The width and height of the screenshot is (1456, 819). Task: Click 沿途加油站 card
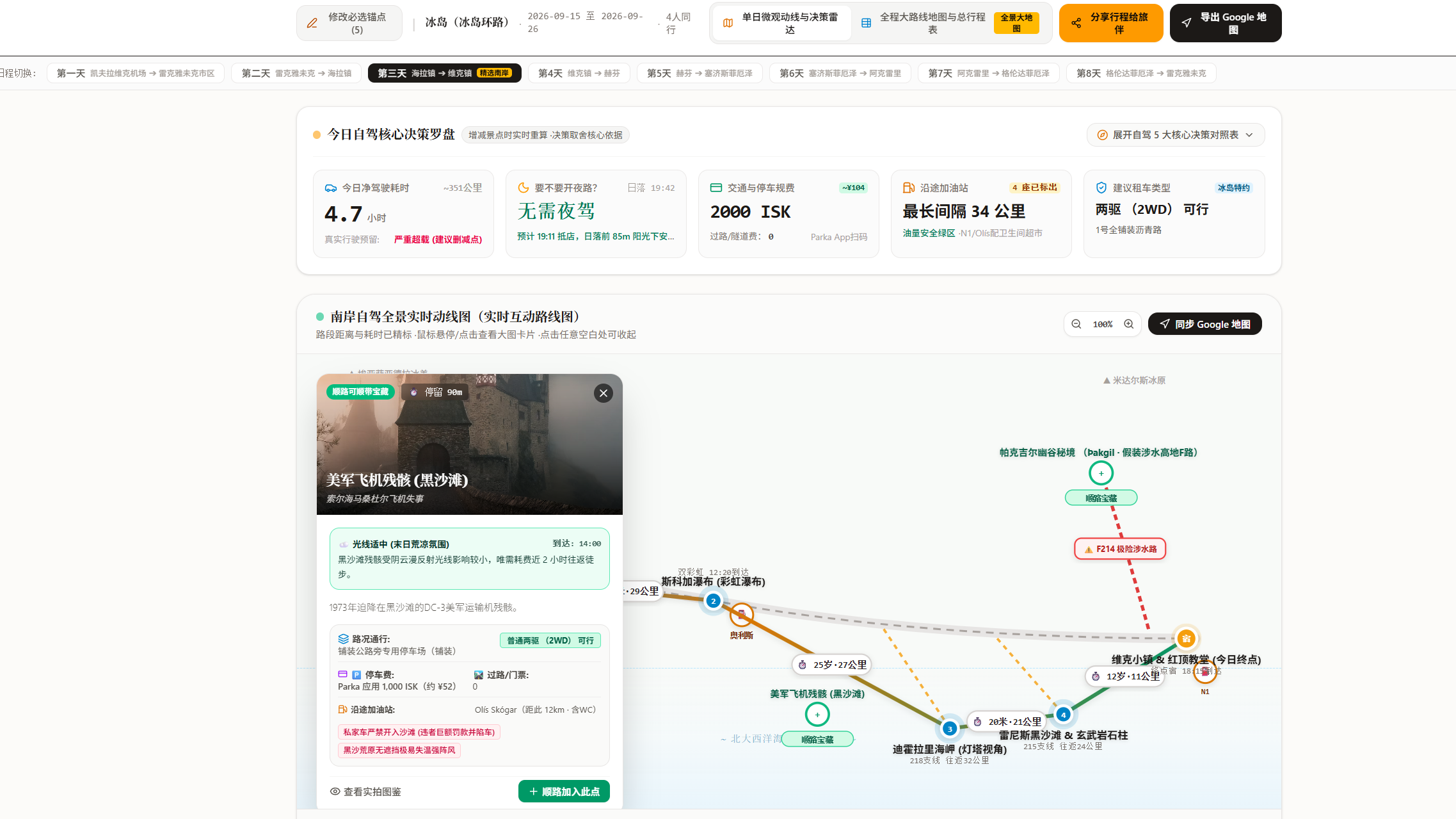click(x=981, y=214)
